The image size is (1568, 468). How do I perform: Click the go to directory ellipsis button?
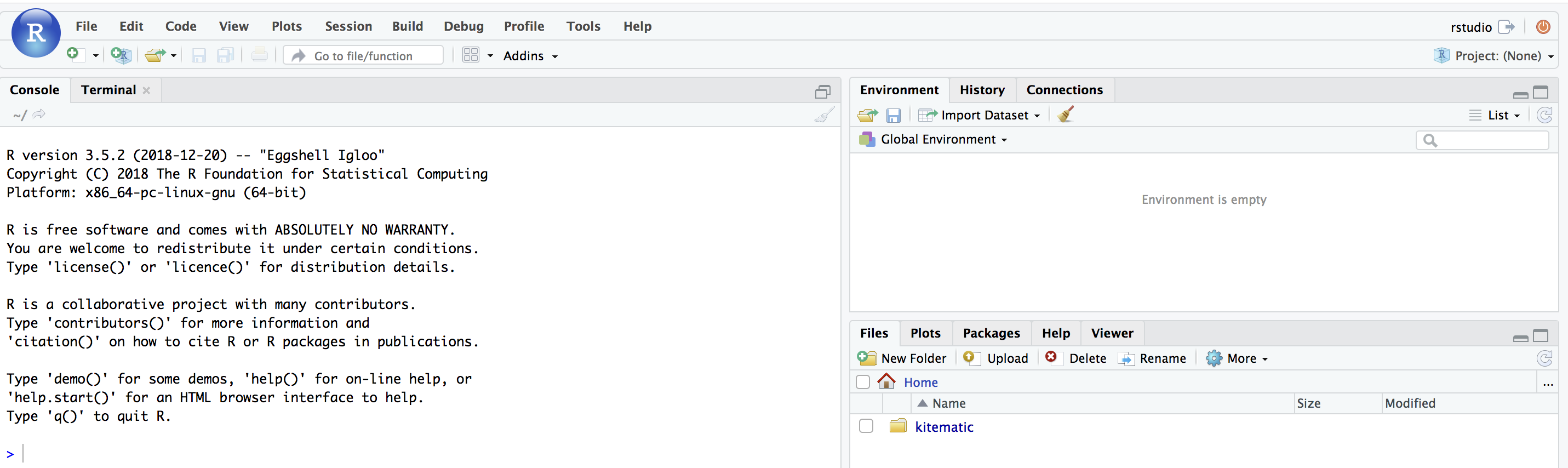1548,384
